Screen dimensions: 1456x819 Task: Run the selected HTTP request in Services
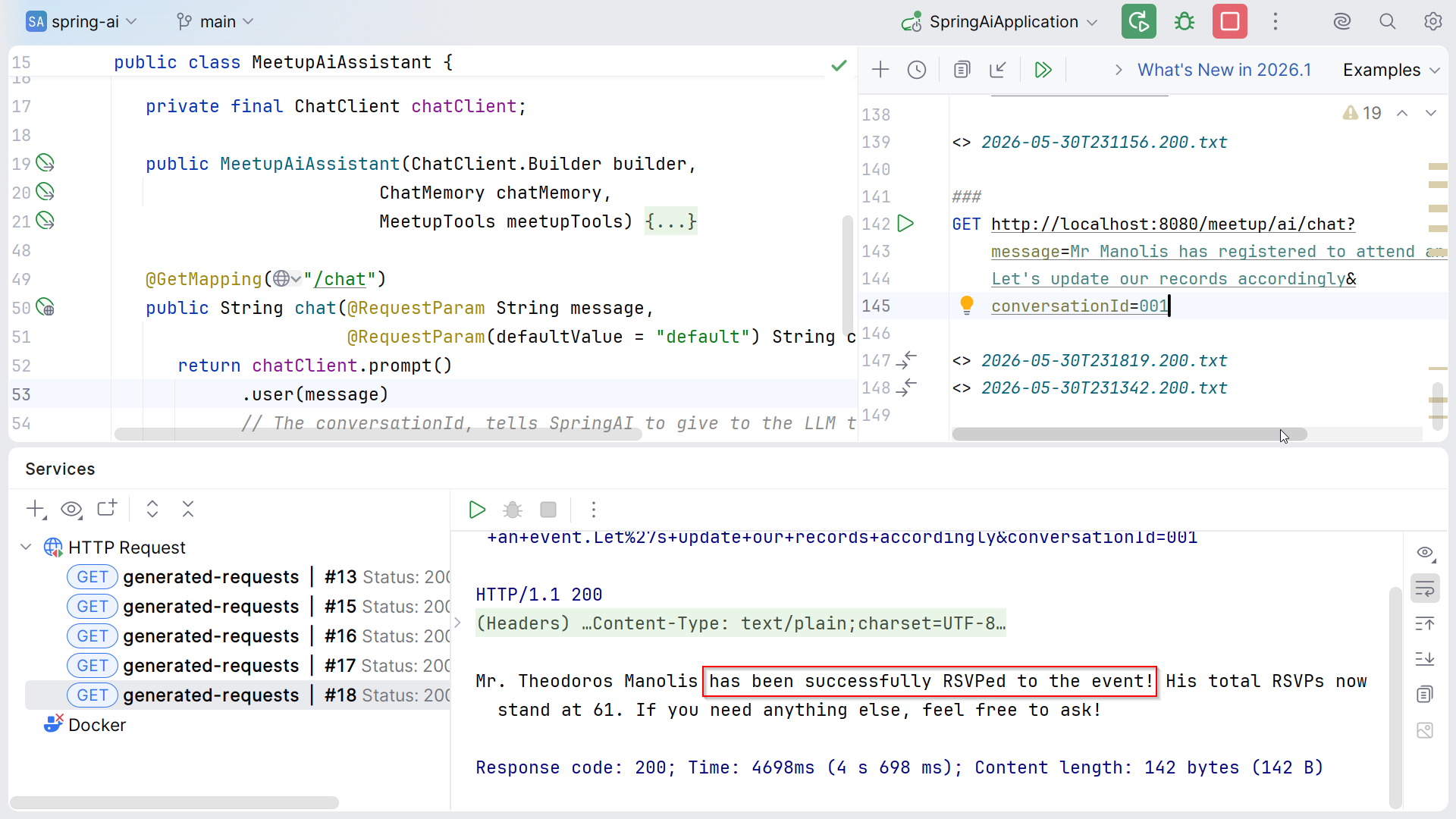click(x=477, y=510)
